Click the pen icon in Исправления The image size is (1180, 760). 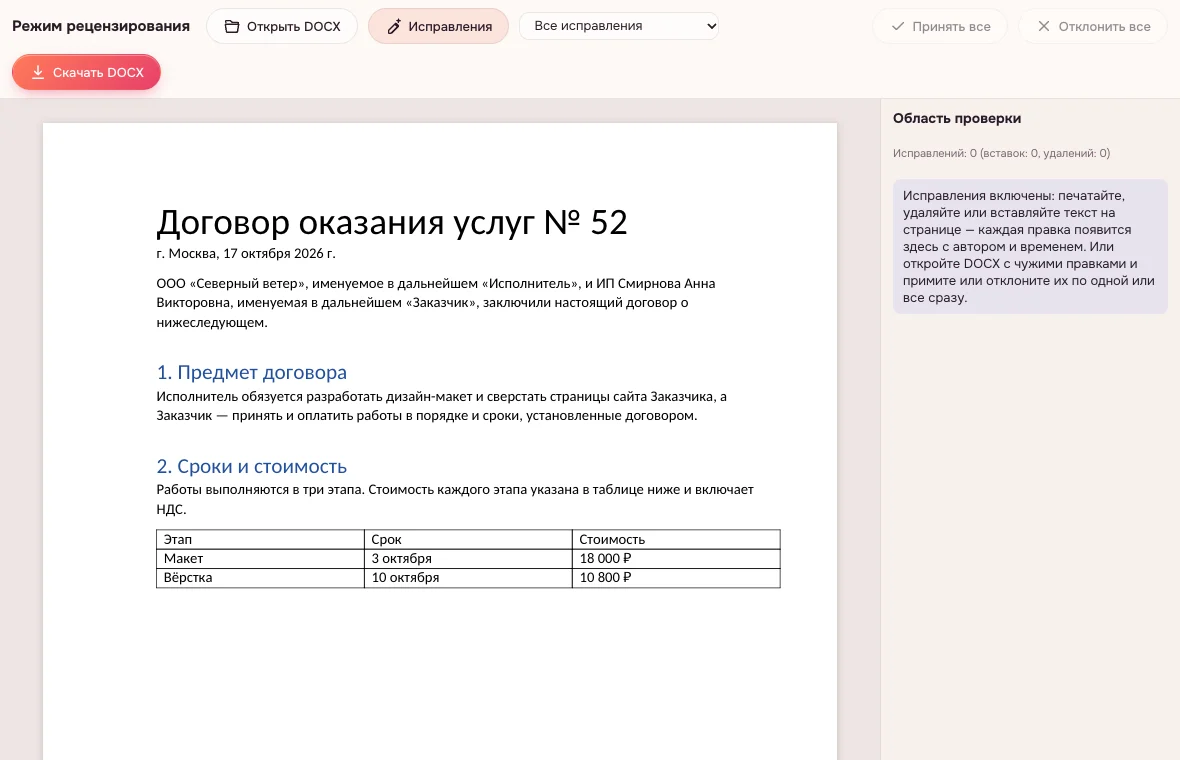click(x=394, y=26)
